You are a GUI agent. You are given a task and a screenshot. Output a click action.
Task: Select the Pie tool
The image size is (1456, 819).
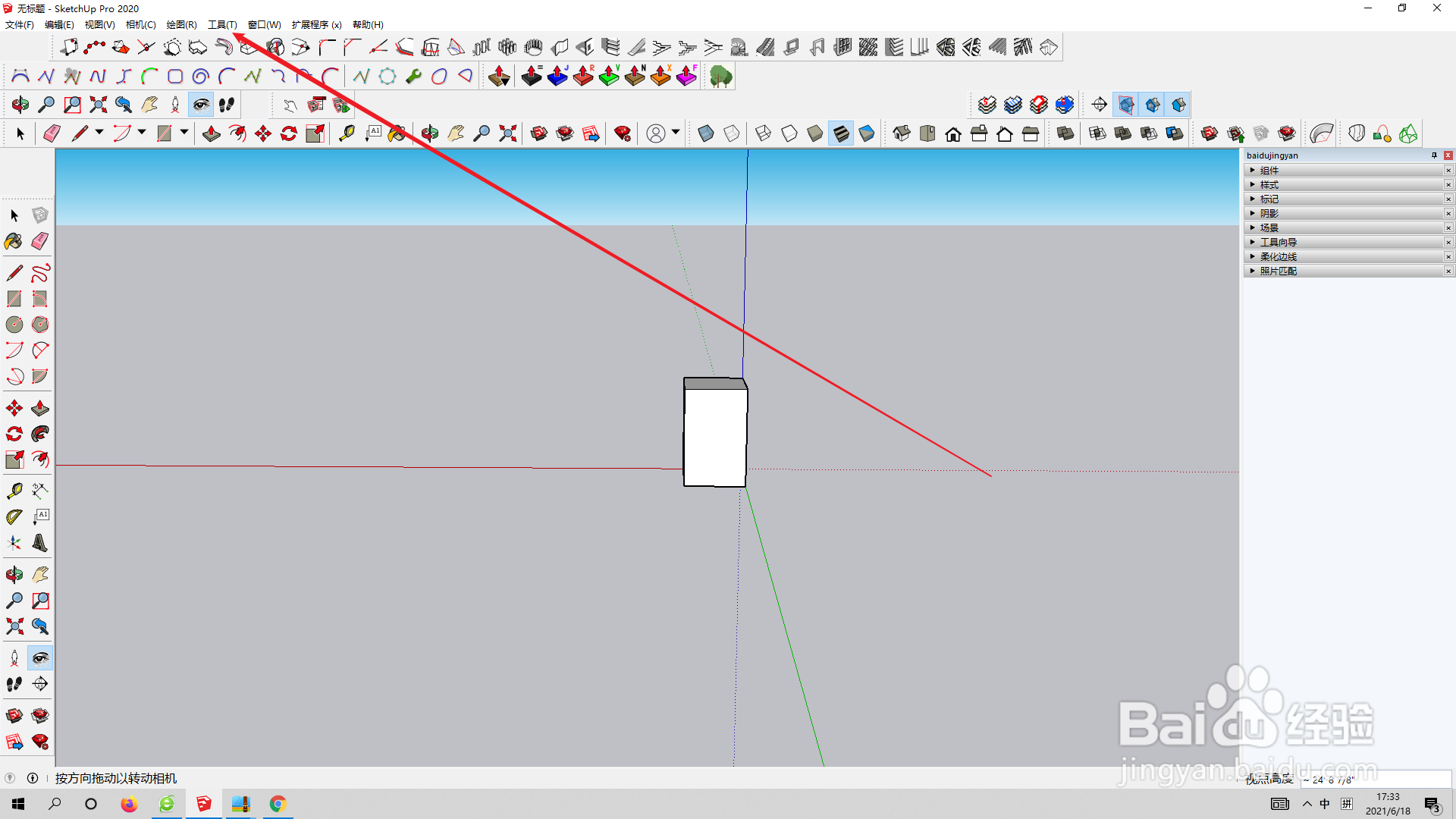[x=40, y=376]
